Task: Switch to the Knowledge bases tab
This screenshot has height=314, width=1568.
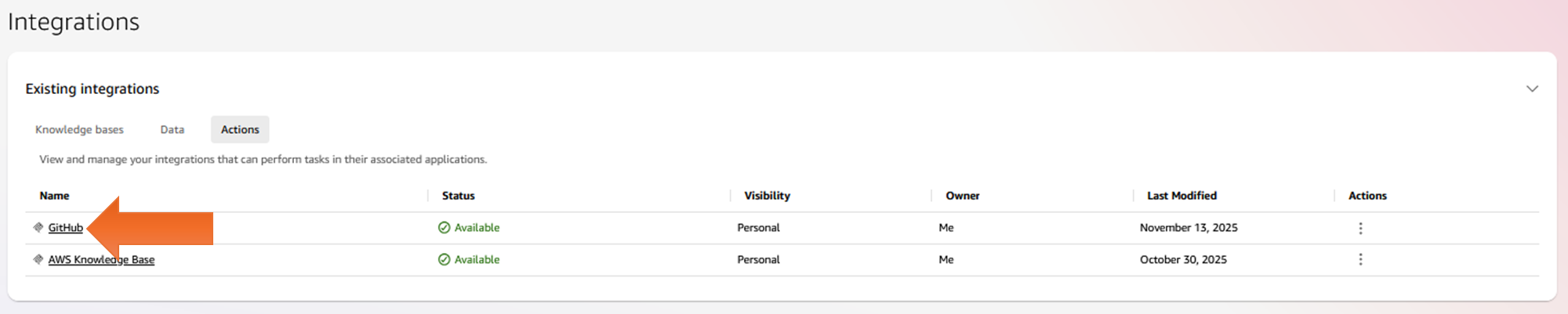Action: click(x=79, y=130)
